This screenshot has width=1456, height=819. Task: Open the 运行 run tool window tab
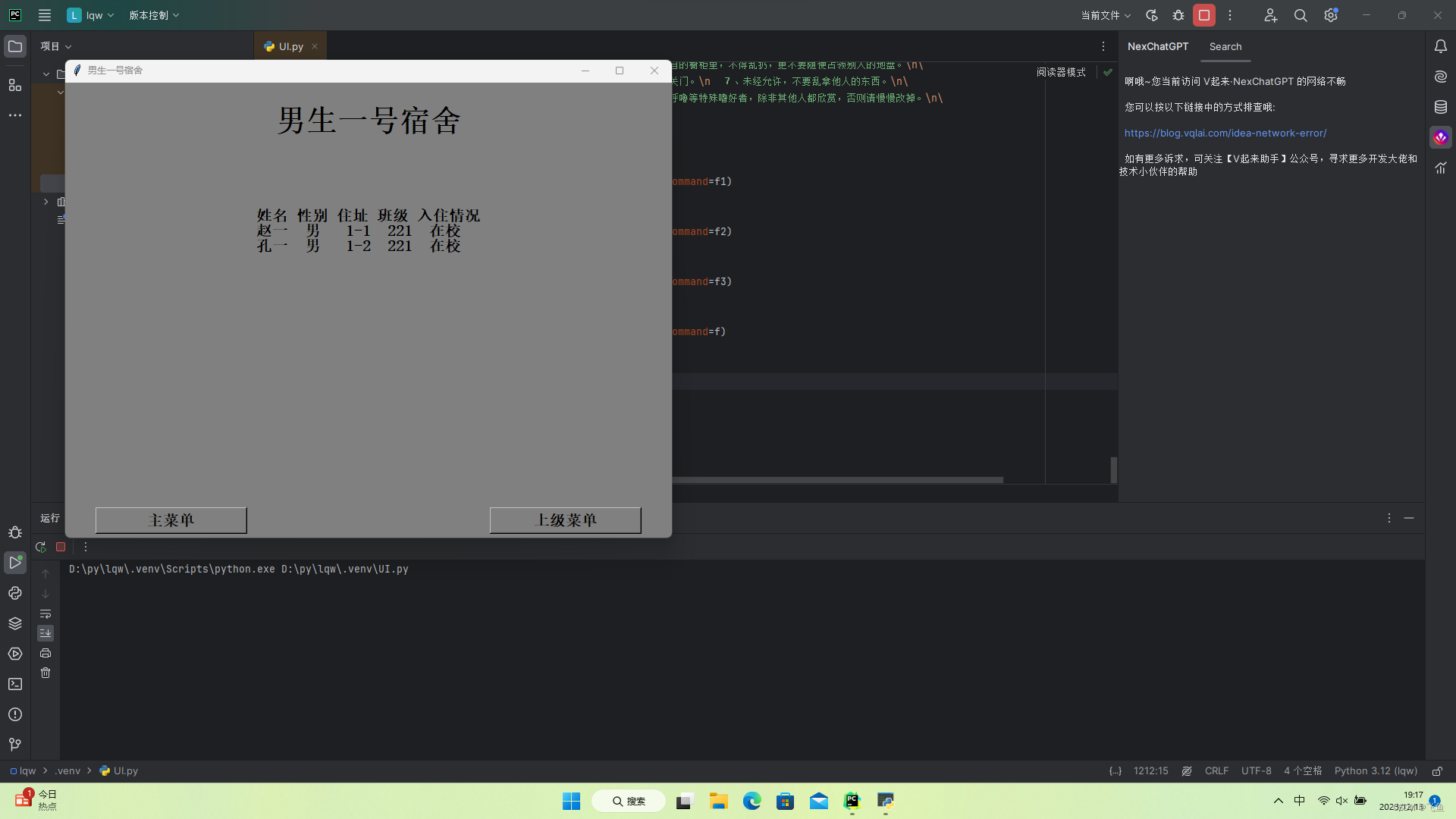coord(50,518)
